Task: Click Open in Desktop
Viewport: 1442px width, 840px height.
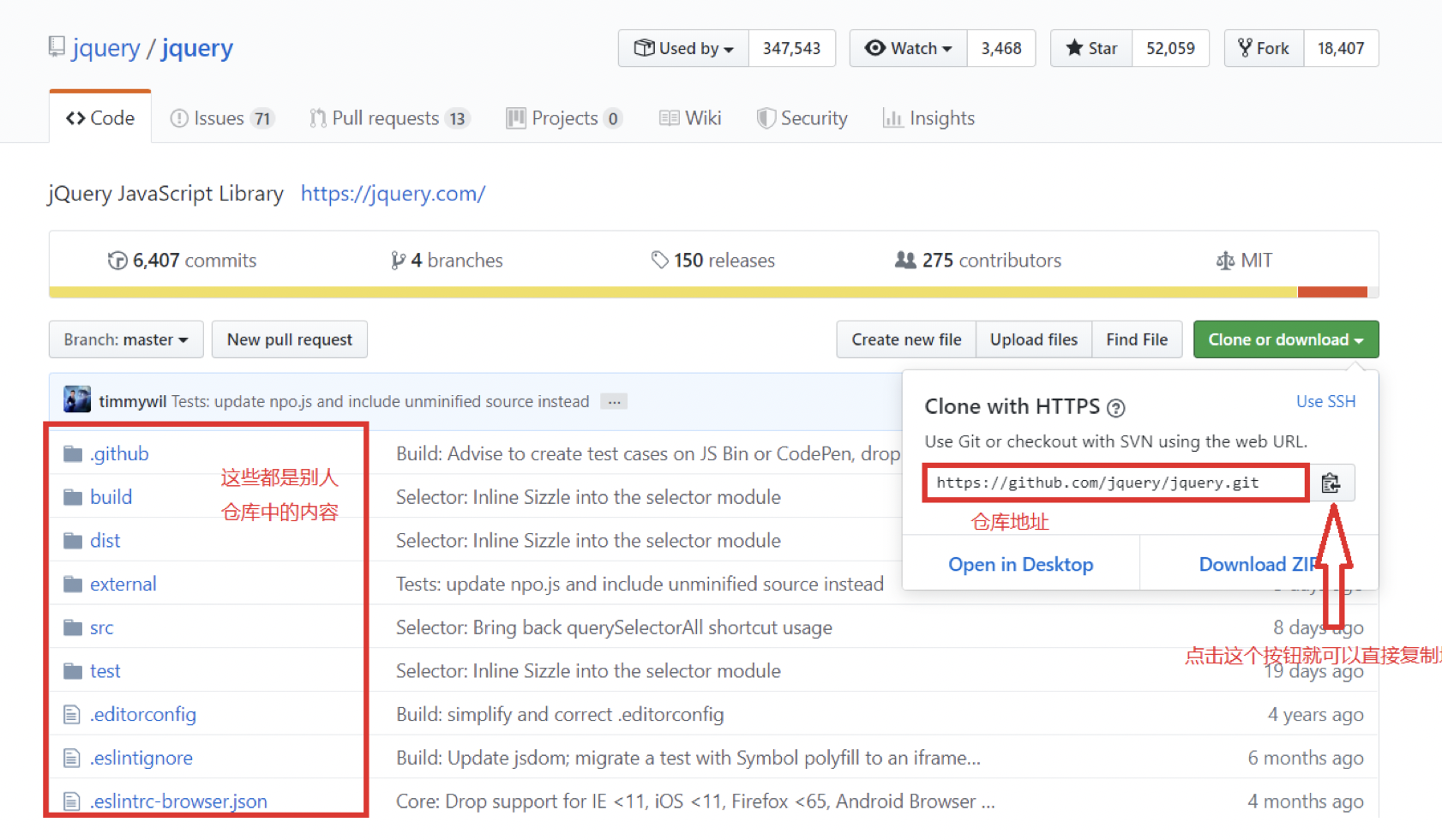Action: (x=1021, y=564)
